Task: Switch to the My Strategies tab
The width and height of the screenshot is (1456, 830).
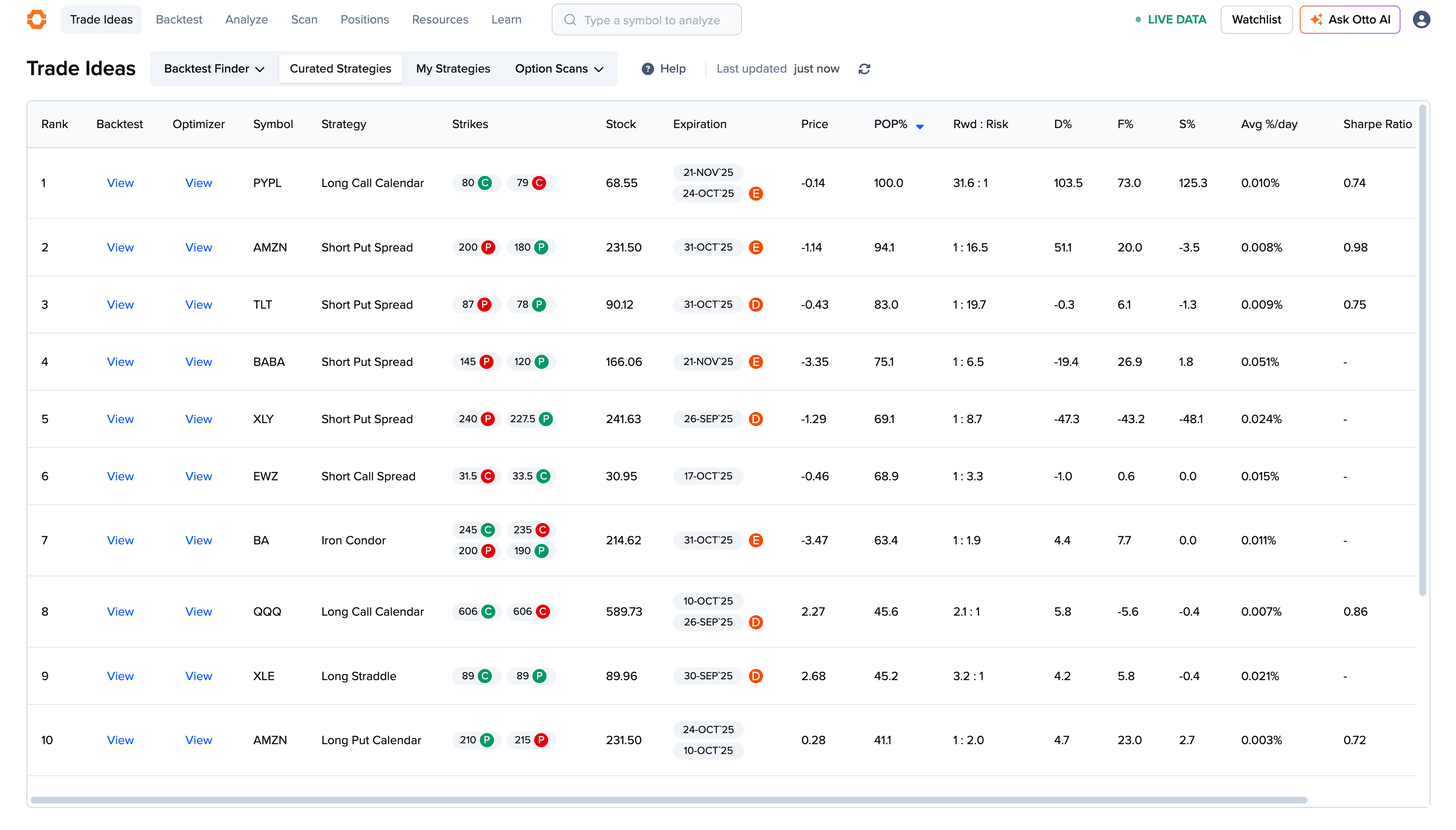Action: [x=453, y=69]
